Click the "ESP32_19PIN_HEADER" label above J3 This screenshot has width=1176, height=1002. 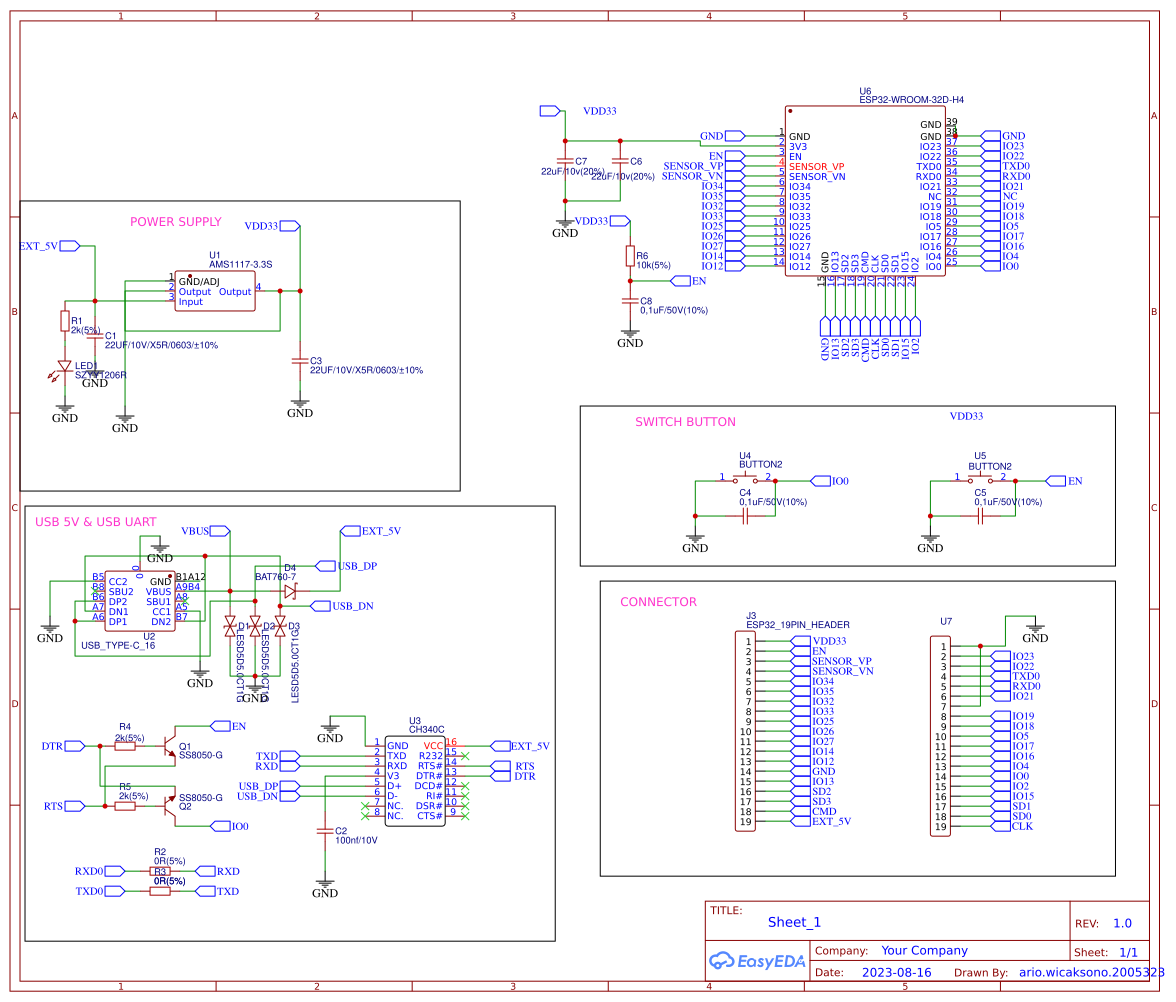point(798,625)
